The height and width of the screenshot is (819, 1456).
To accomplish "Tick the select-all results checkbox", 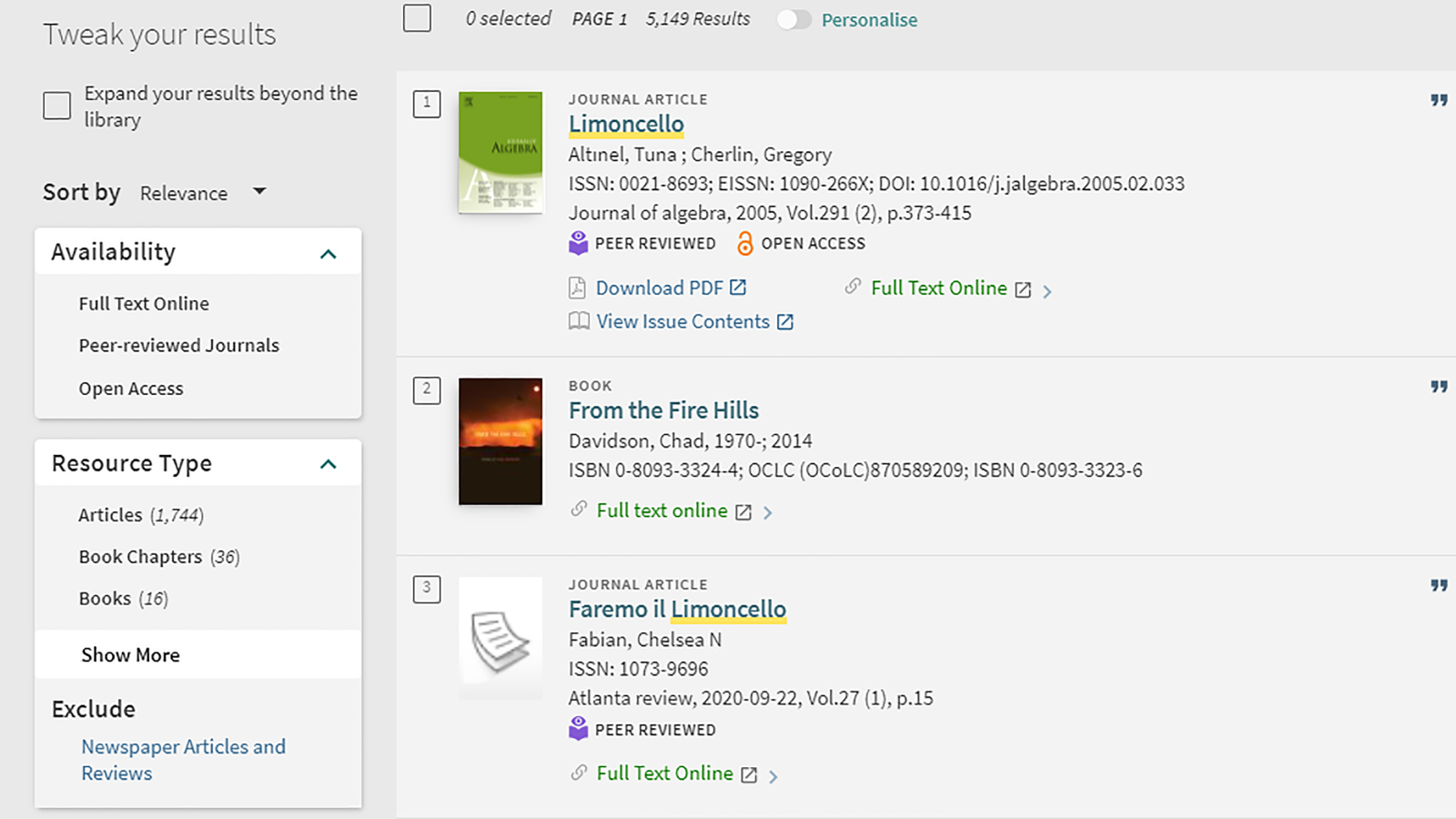I will click(x=417, y=18).
